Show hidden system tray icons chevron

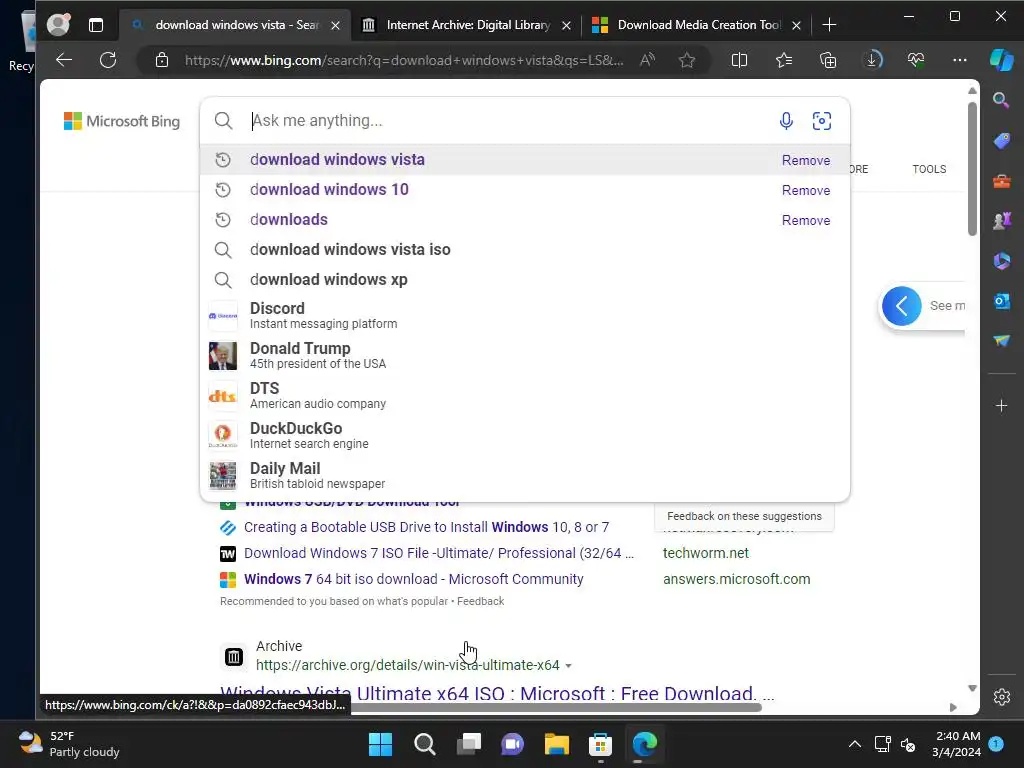pyautogui.click(x=854, y=744)
